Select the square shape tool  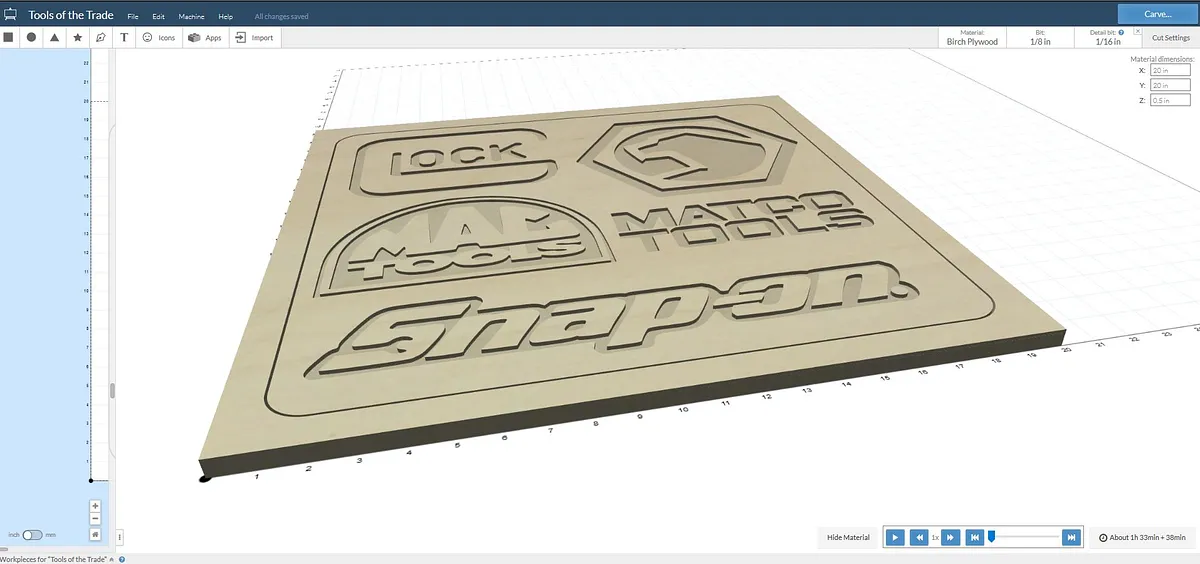(8, 37)
